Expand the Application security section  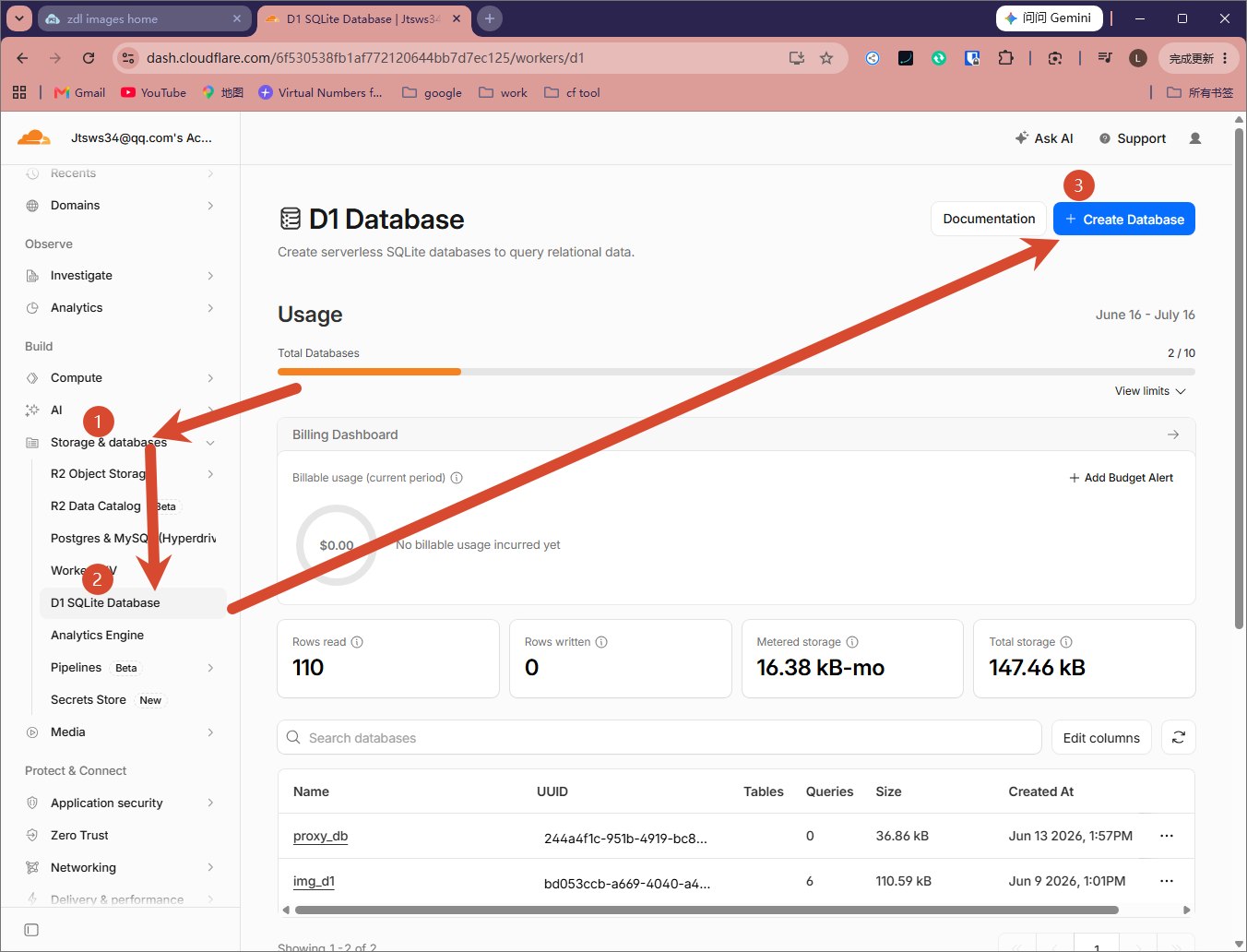(210, 803)
